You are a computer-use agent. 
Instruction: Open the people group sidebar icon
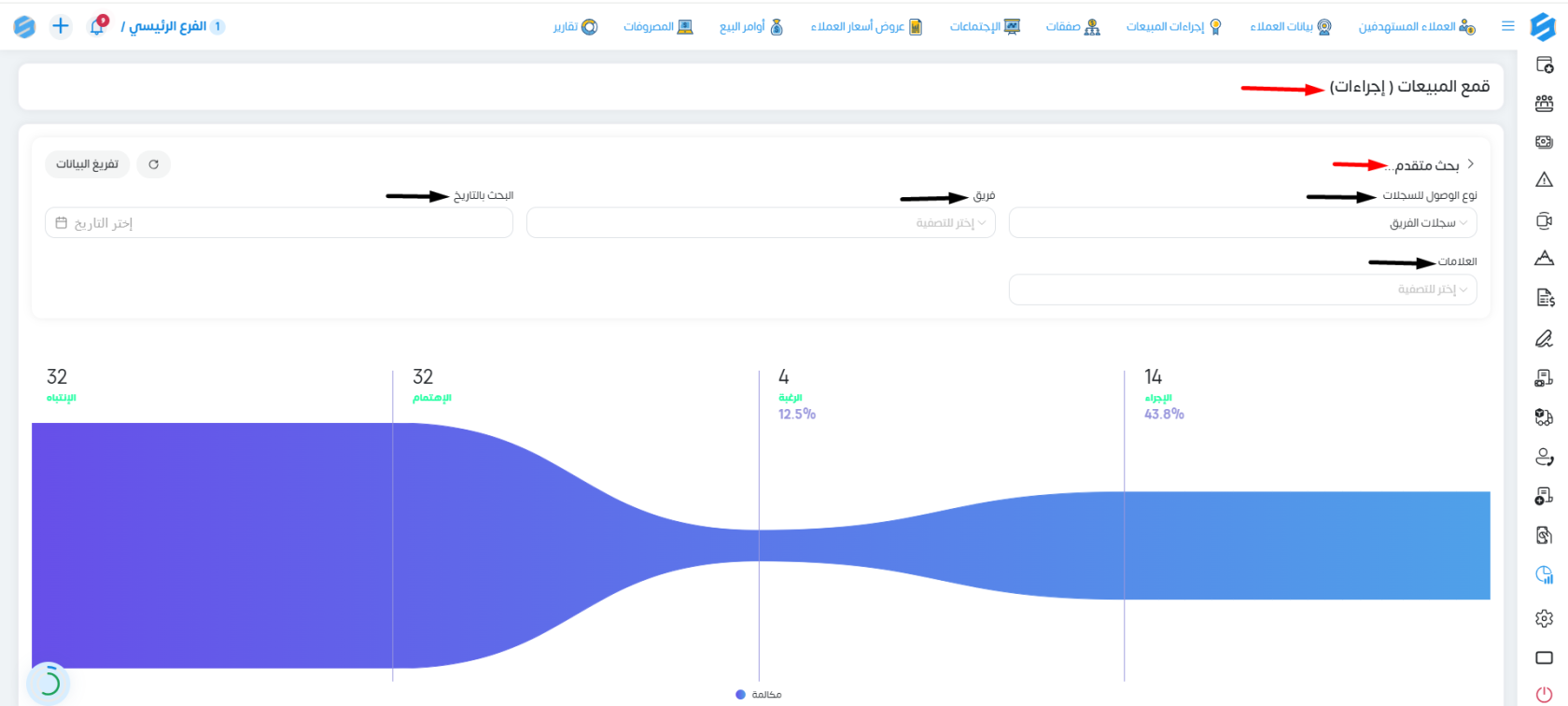pos(1544,103)
